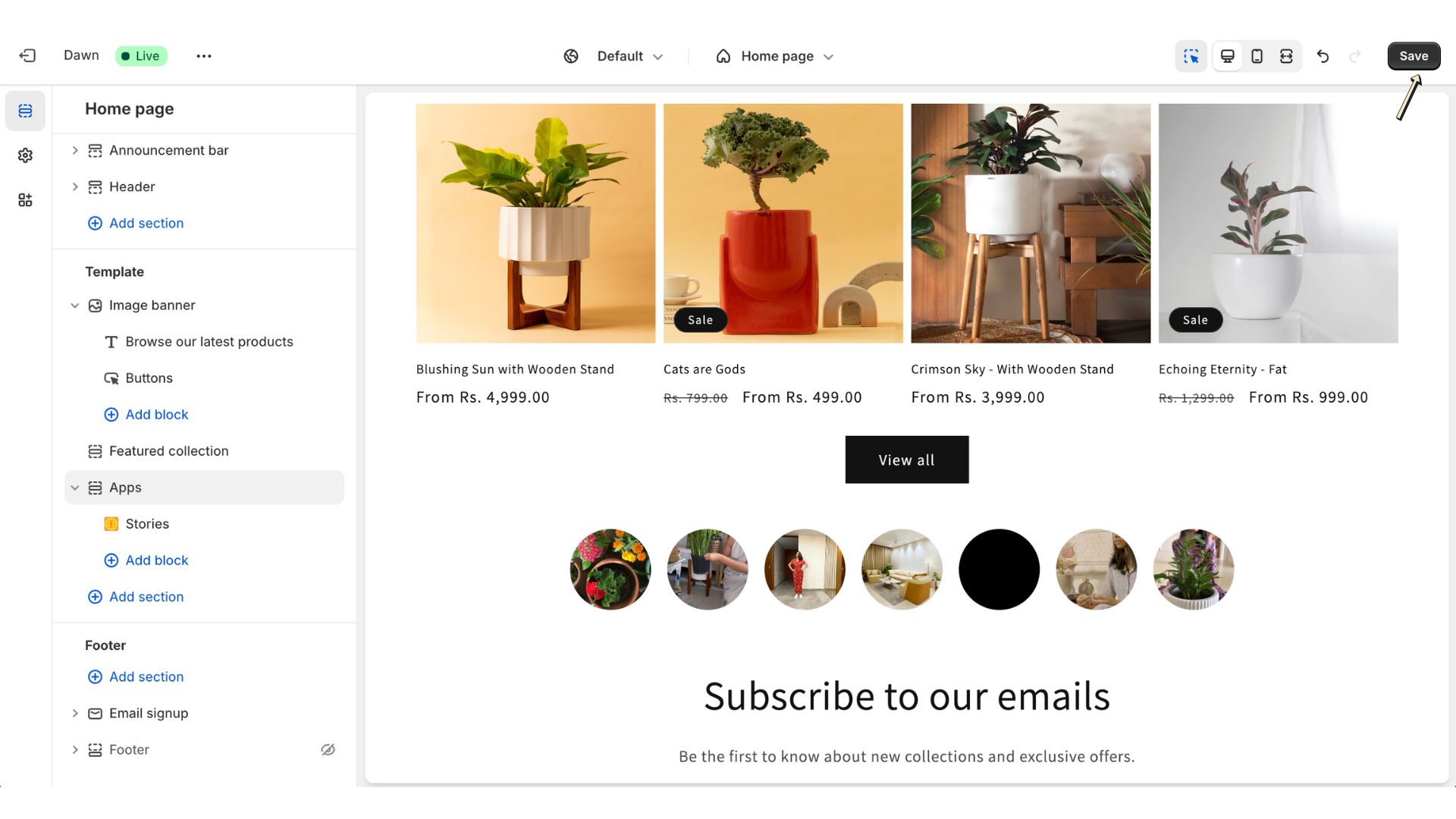The image size is (1456, 819).
Task: Click the Save button
Action: [x=1414, y=55]
